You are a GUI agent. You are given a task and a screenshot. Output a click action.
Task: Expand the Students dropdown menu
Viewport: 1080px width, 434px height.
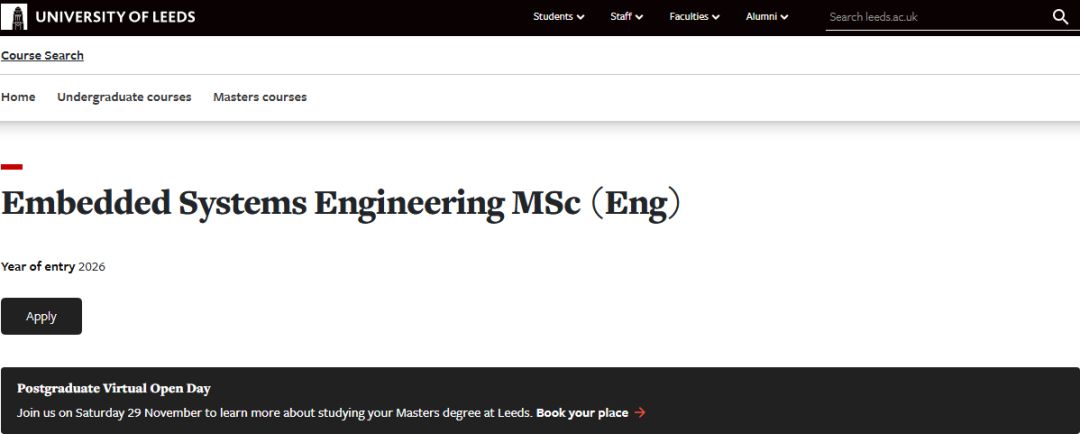click(559, 17)
